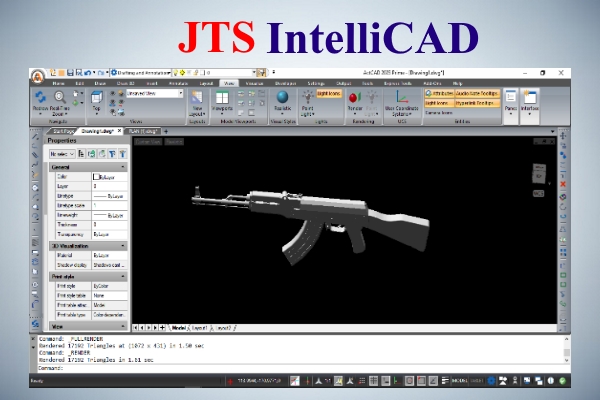Switch to the Express Tools ribbon tab
Viewport: 600px width, 400px height.
[398, 83]
